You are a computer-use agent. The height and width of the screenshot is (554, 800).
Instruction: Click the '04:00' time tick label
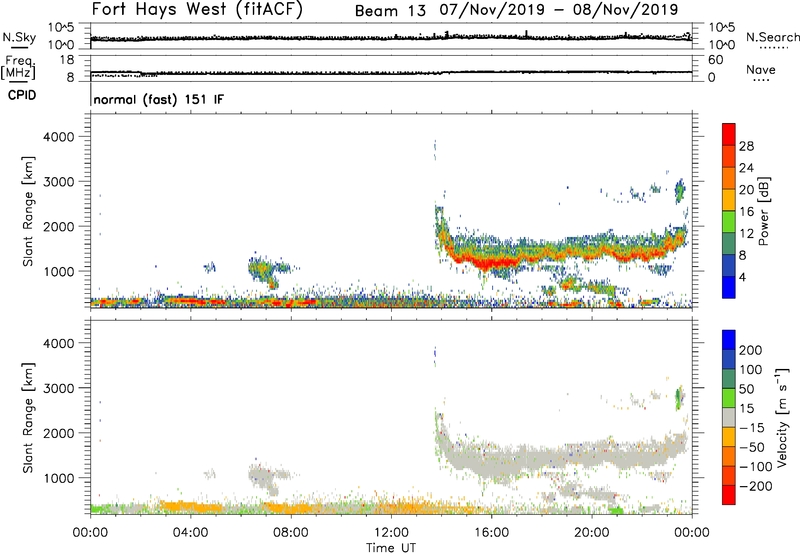(x=190, y=533)
